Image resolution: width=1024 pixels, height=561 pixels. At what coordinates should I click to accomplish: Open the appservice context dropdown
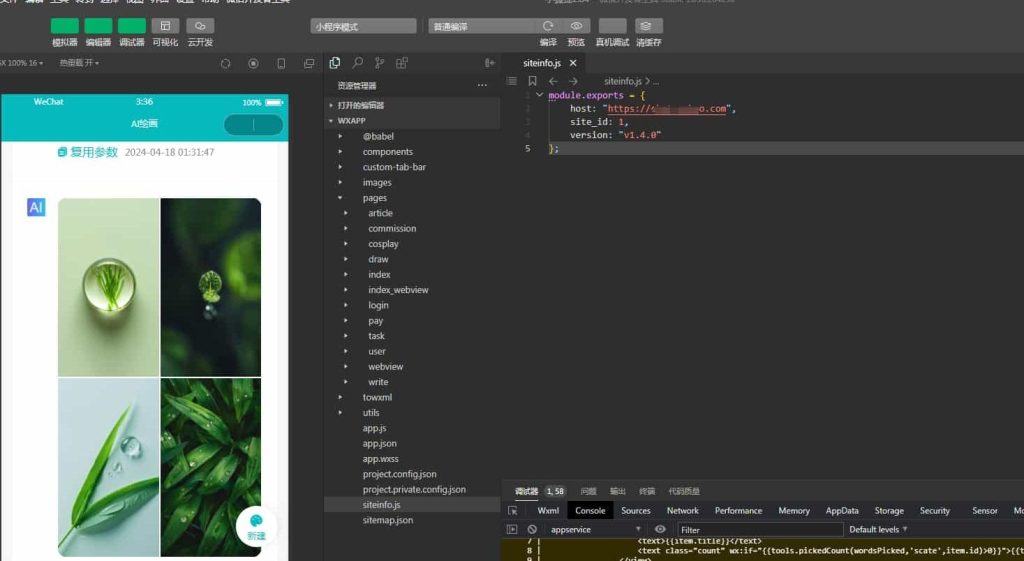coord(596,530)
